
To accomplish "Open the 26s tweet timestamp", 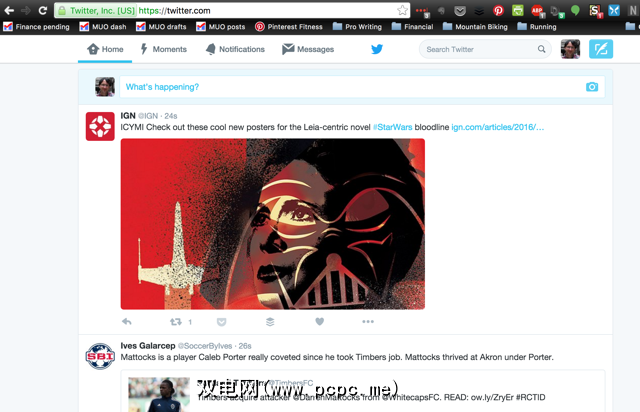I will (245, 346).
